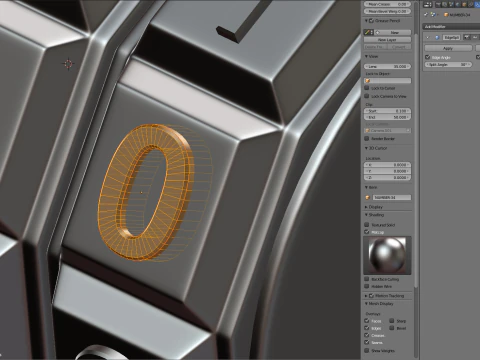Screen dimensions: 480x360
Task: Uncheck the Faces overlay checkbox
Action: pyautogui.click(x=367, y=321)
